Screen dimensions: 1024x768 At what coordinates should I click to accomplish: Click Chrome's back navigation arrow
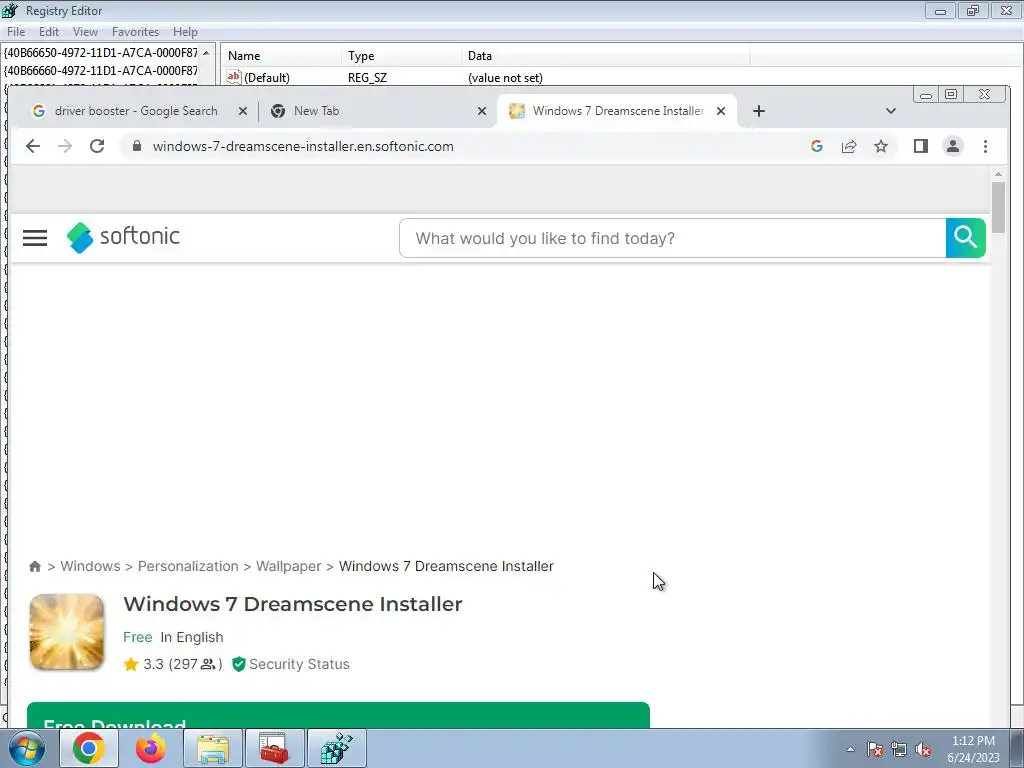(33, 146)
